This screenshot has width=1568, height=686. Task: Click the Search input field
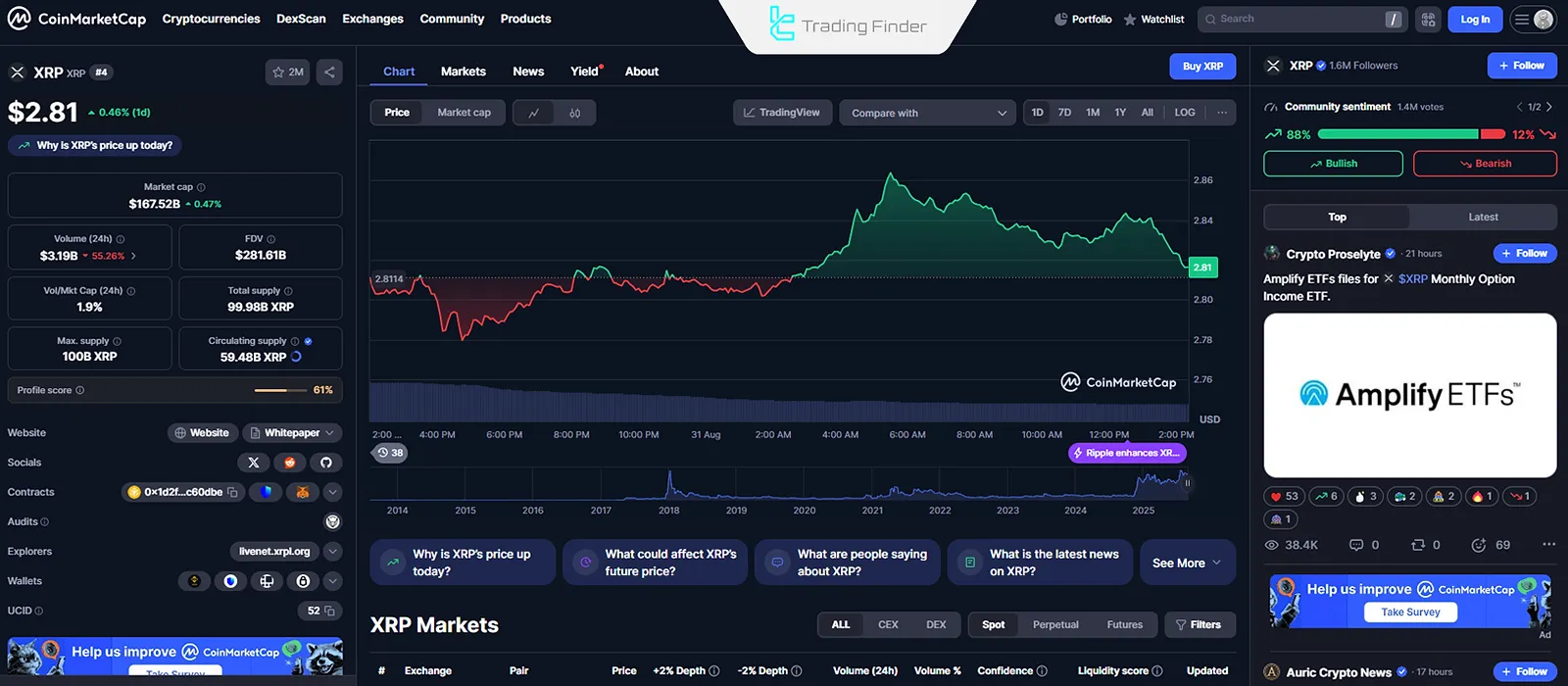(x=1301, y=19)
